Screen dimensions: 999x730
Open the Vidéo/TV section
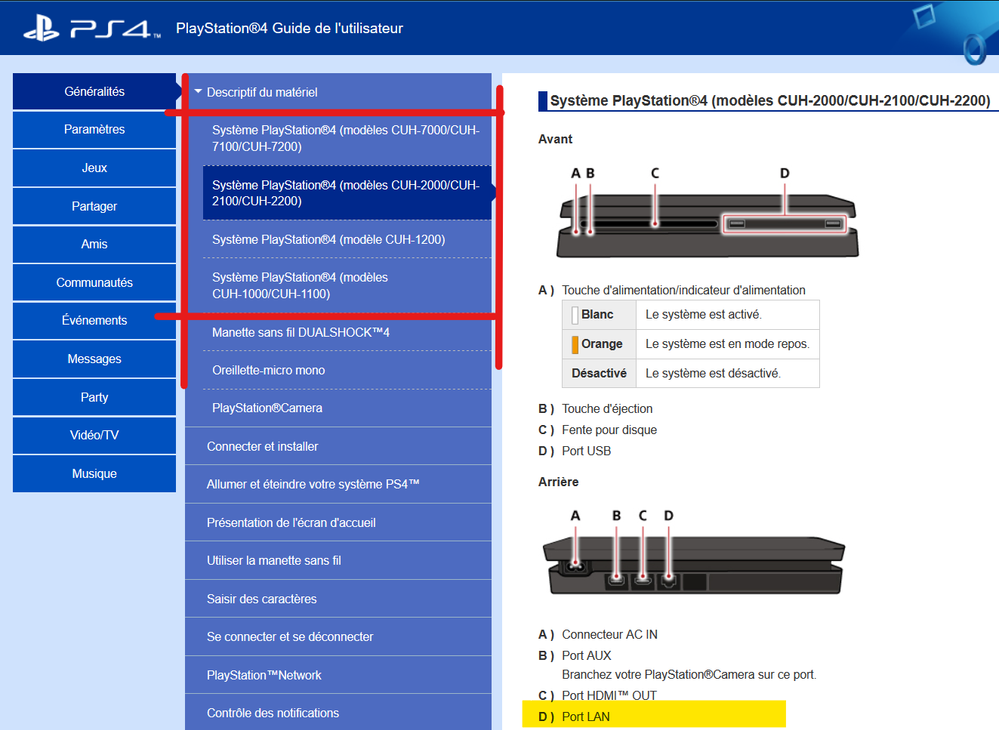pyautogui.click(x=94, y=435)
